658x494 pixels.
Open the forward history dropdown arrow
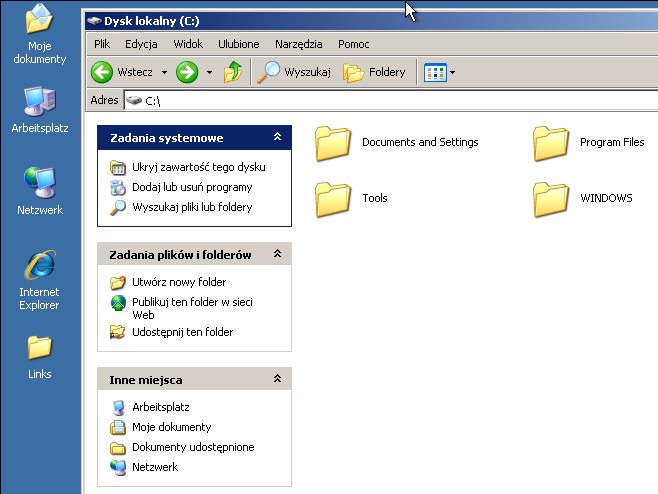coord(209,72)
